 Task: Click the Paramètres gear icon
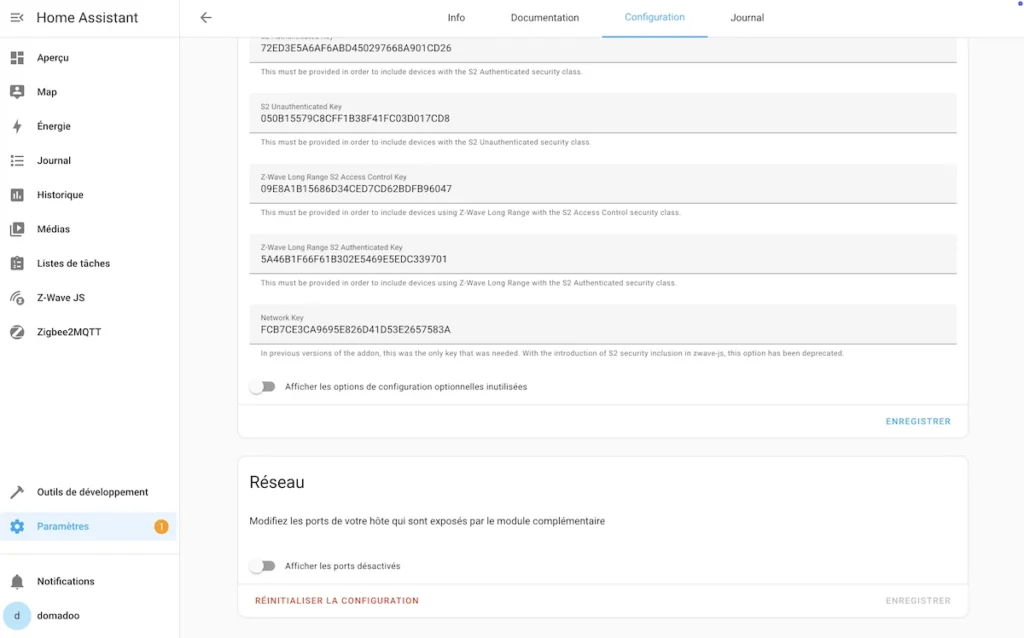tap(17, 526)
